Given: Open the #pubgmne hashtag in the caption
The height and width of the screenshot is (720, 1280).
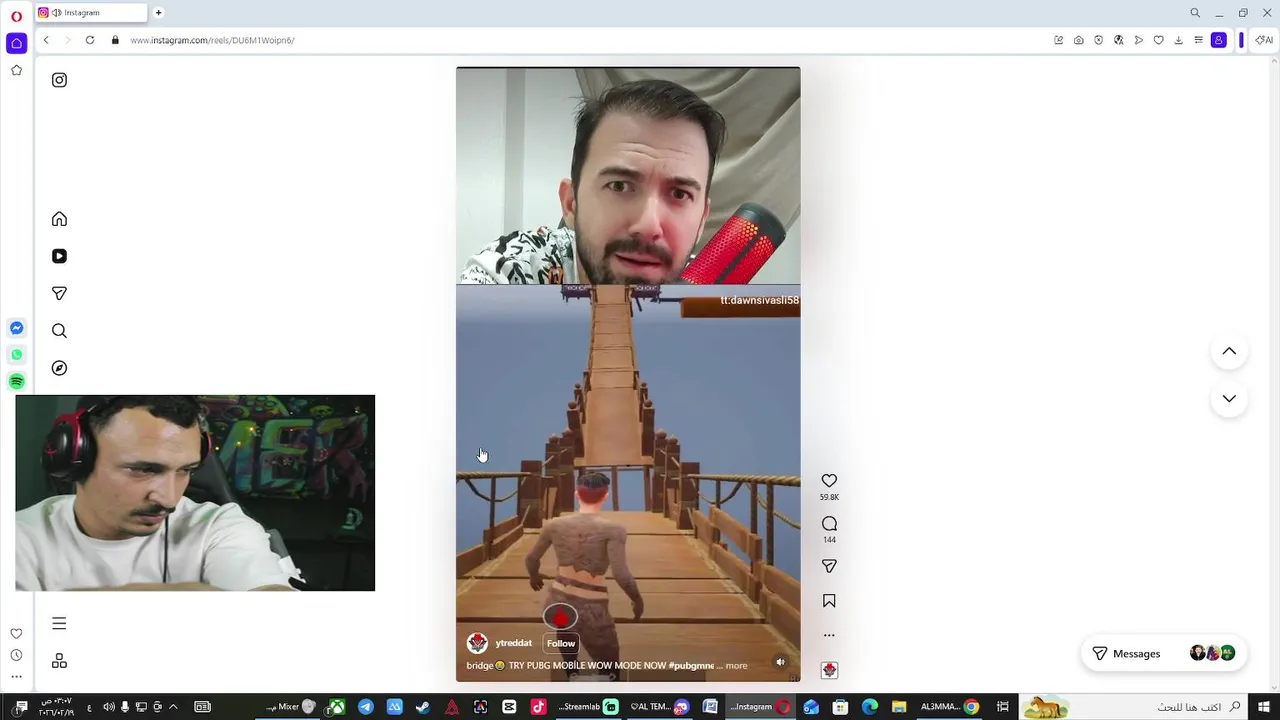Looking at the screenshot, I should (691, 666).
